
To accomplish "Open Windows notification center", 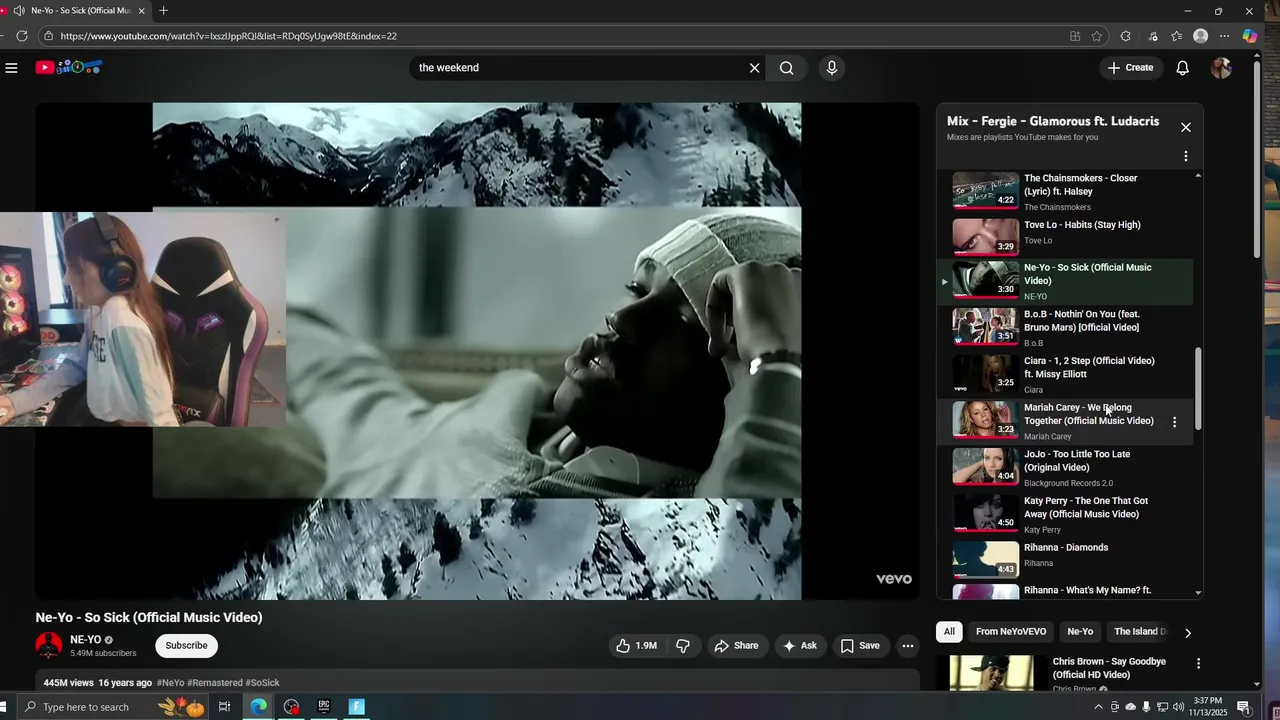I will (x=1244, y=707).
